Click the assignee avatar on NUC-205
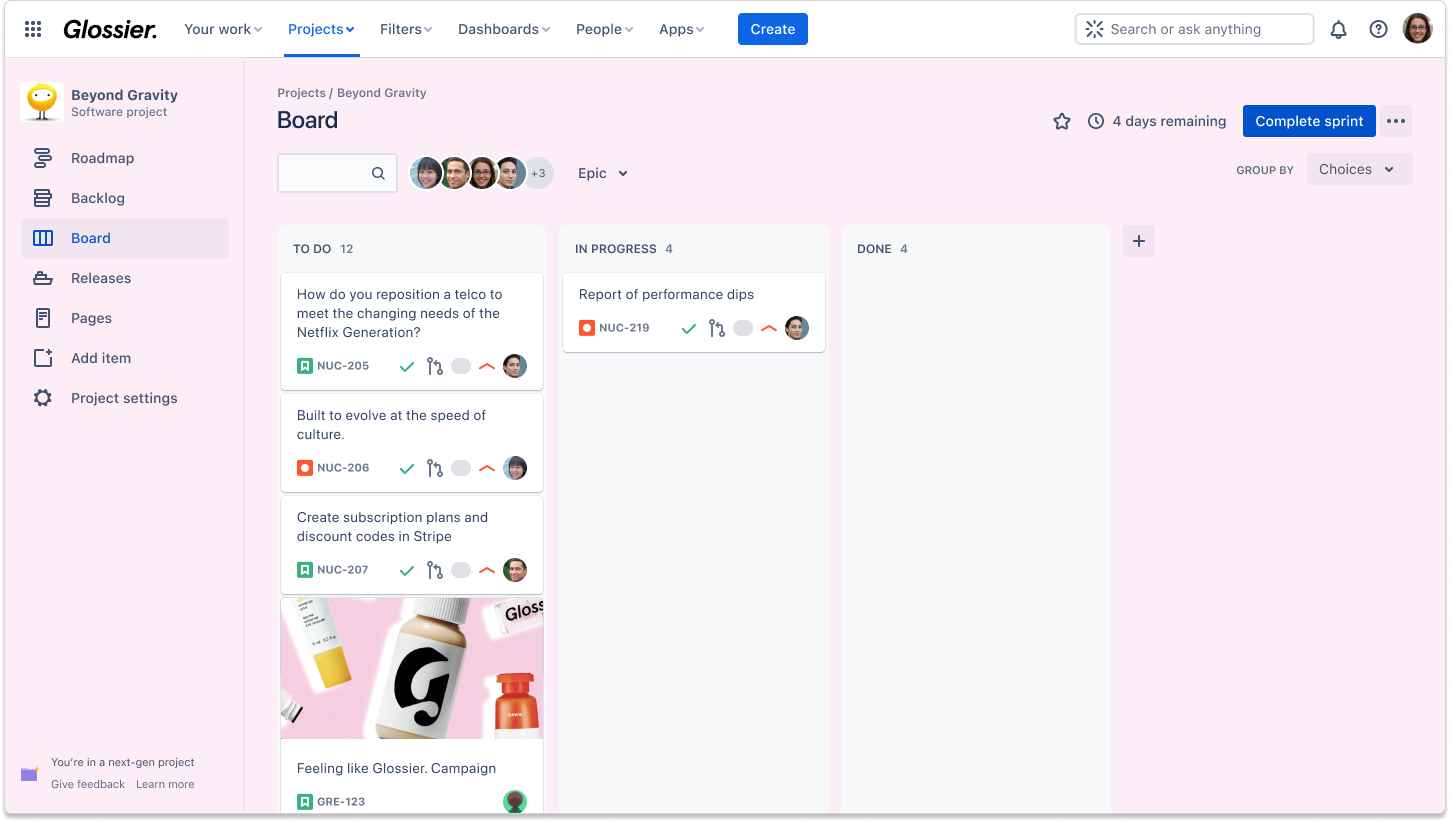This screenshot has height=822, width=1450. click(515, 366)
